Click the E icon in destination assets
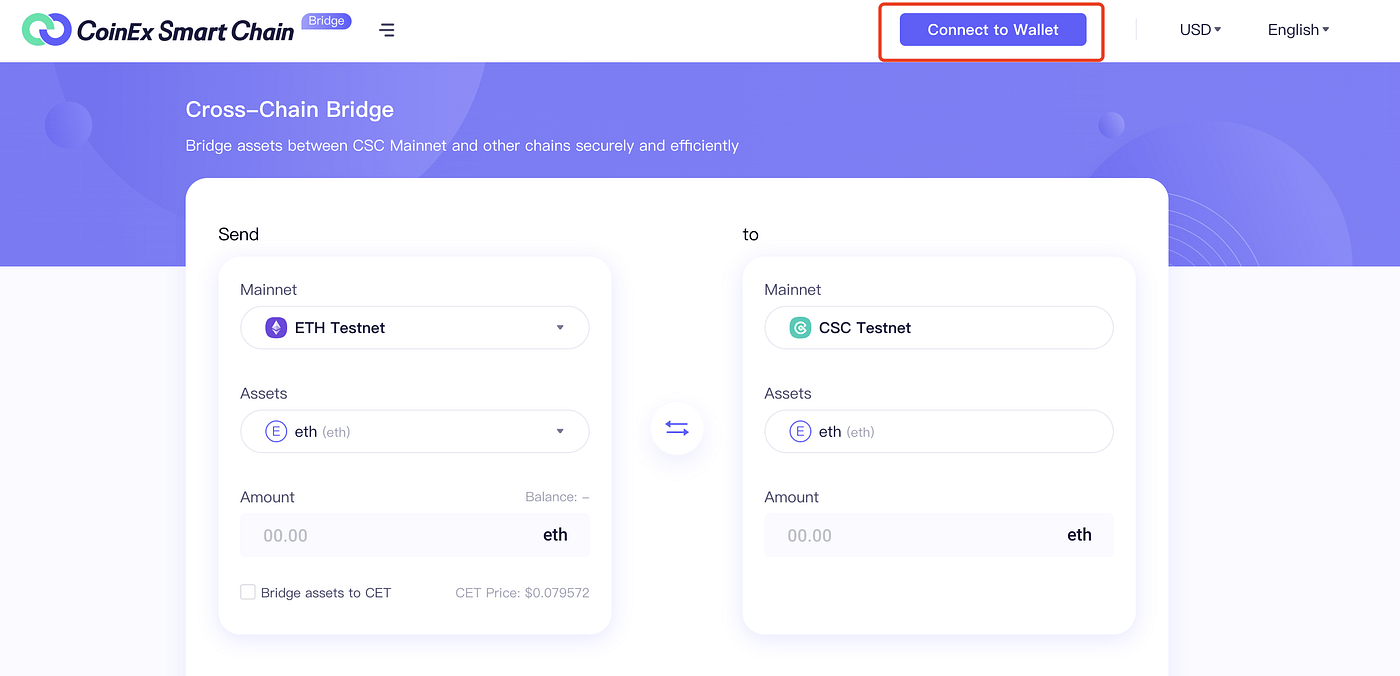1400x676 pixels. tap(800, 432)
